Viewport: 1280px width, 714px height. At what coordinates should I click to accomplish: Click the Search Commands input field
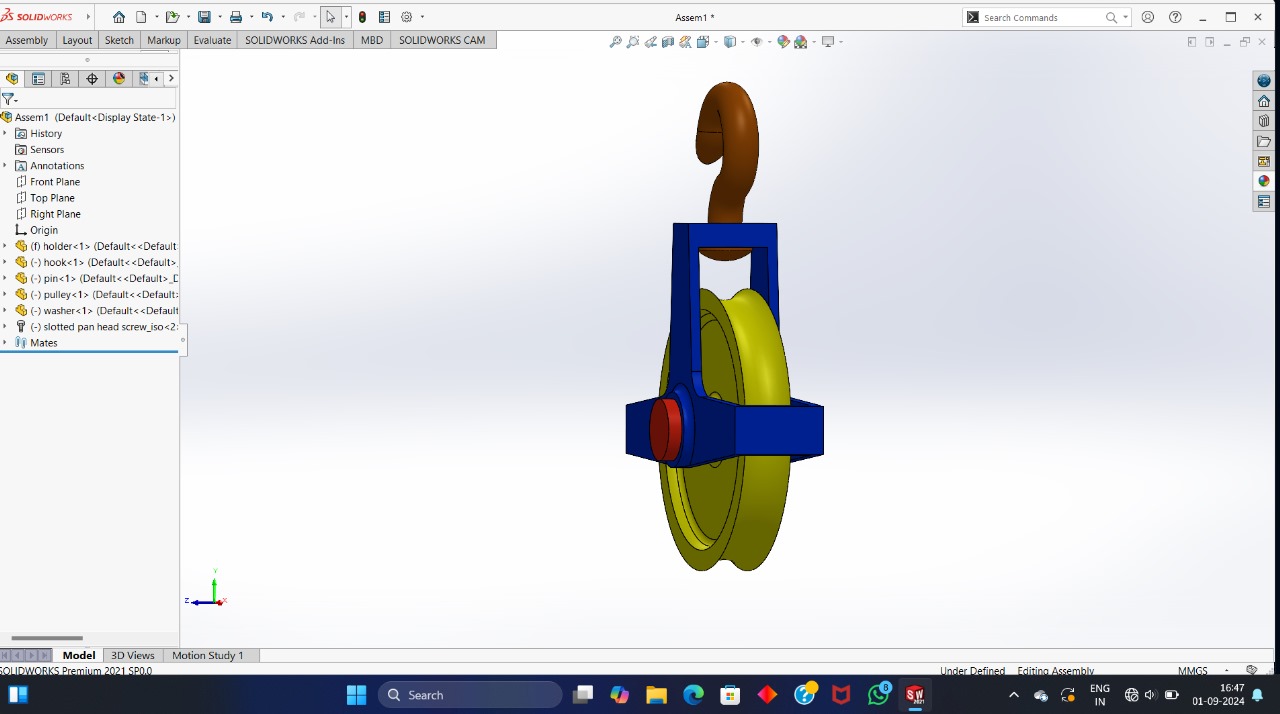1044,17
